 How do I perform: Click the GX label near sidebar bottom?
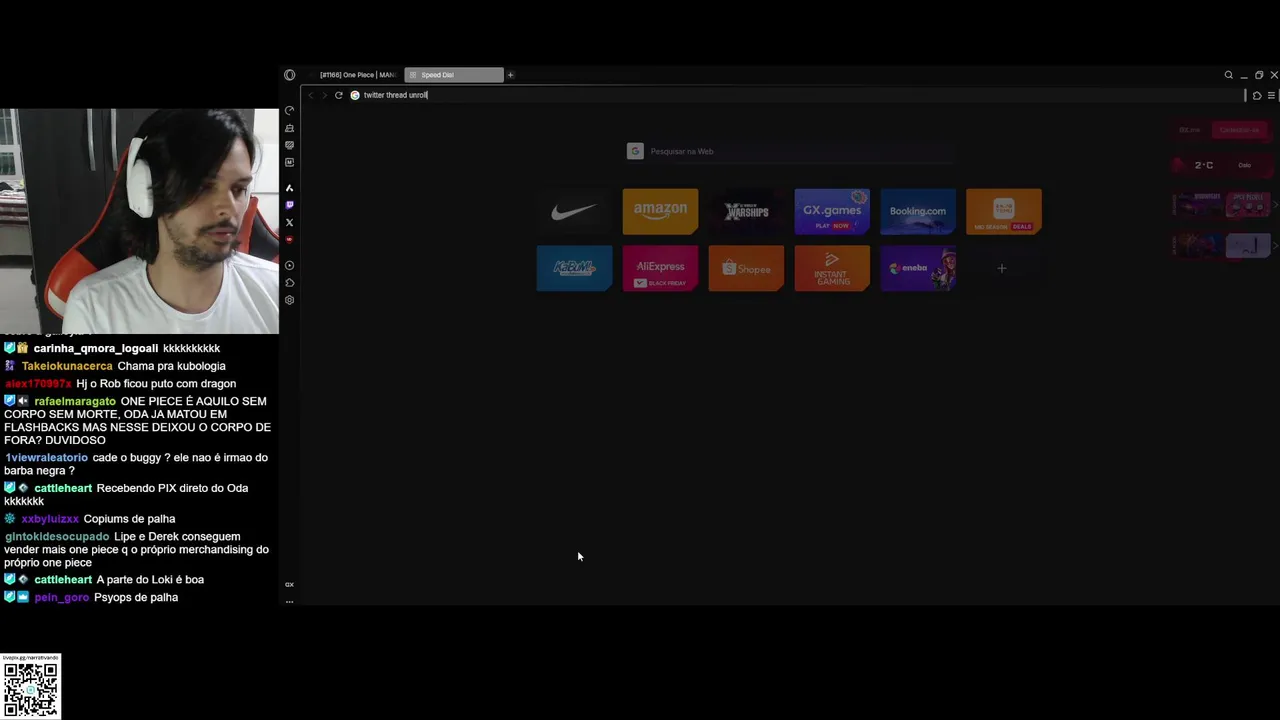point(290,584)
